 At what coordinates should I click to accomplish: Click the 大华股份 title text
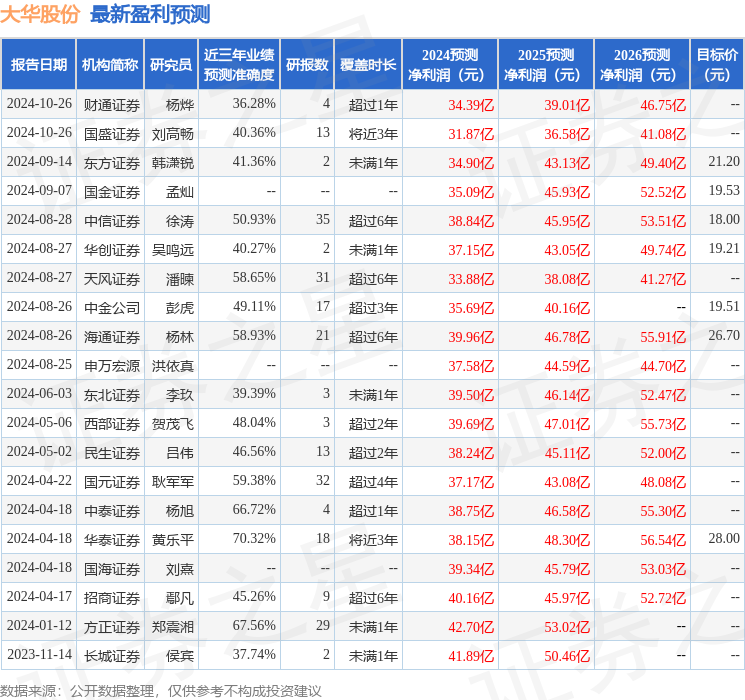pos(40,14)
